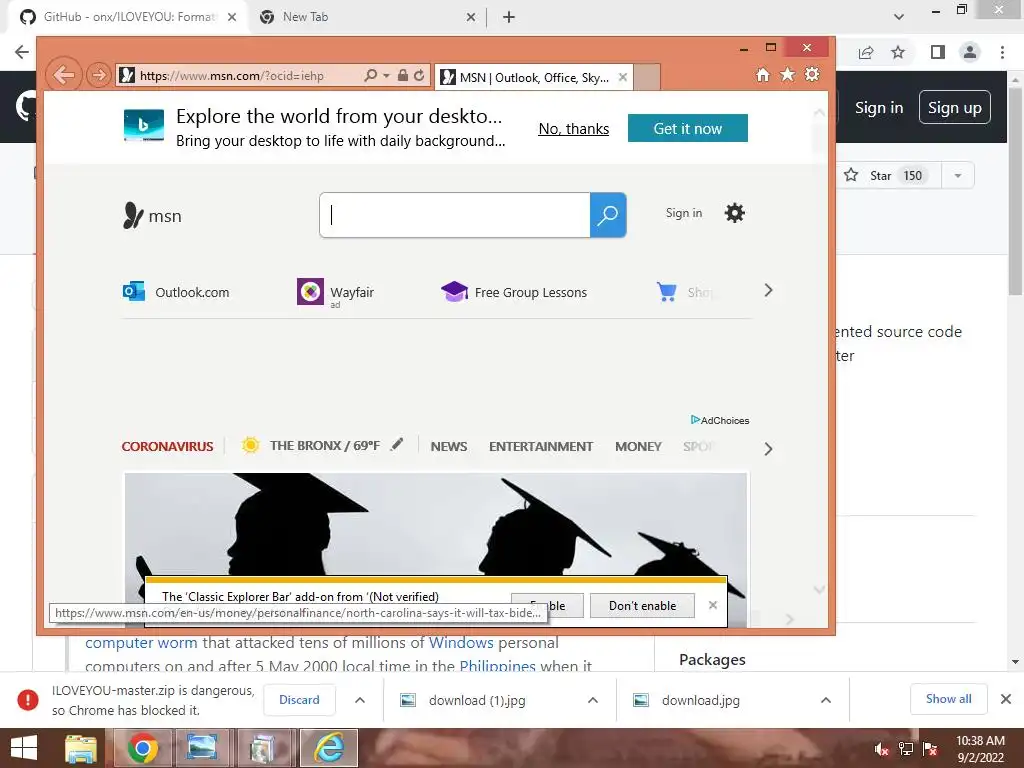Viewport: 1024px width, 768px height.
Task: Open Chrome tab search dropdown chevron
Action: tap(899, 17)
